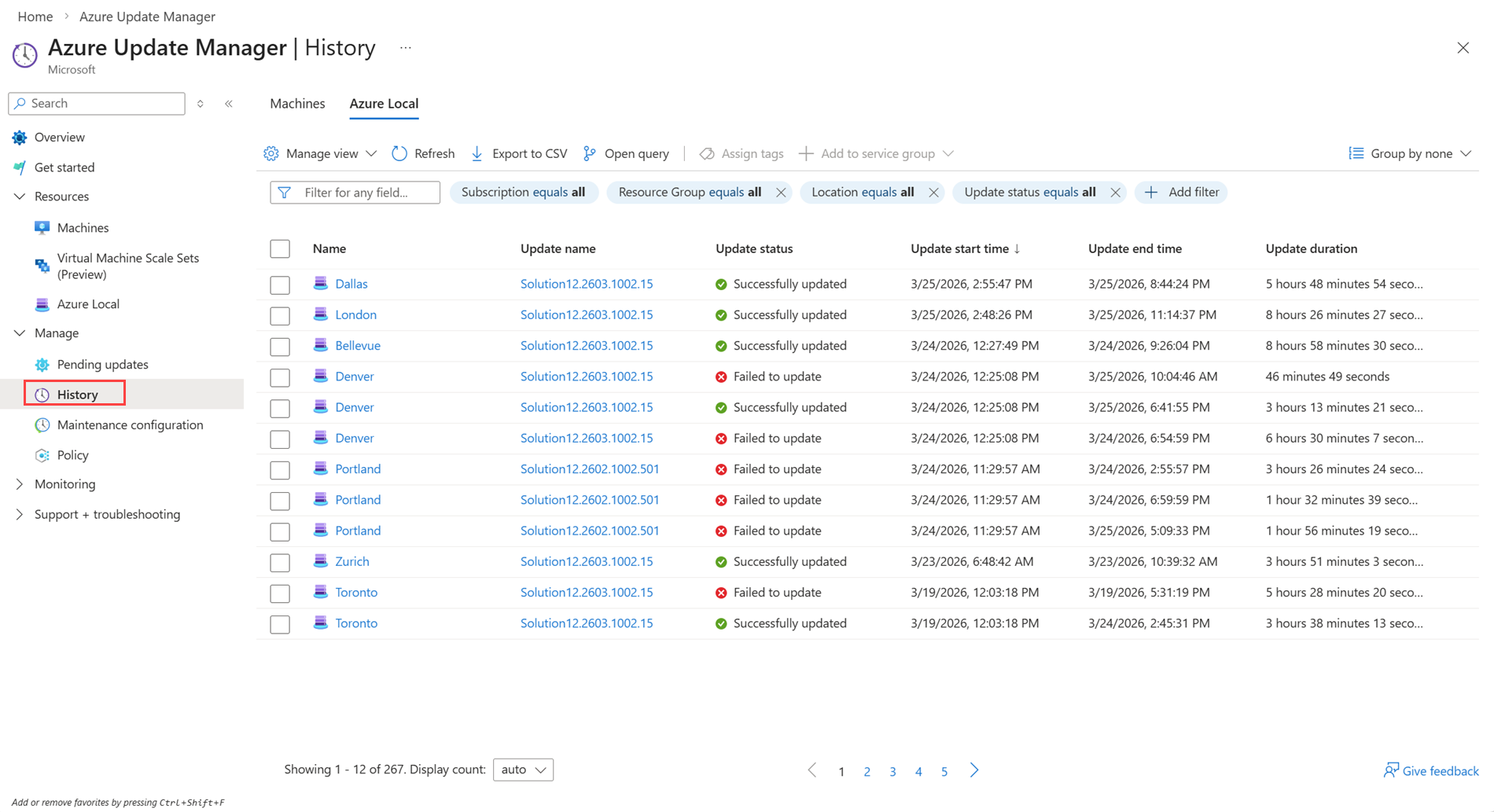Screen dimensions: 1494x812
Task: Go to page 3
Action: point(892,771)
